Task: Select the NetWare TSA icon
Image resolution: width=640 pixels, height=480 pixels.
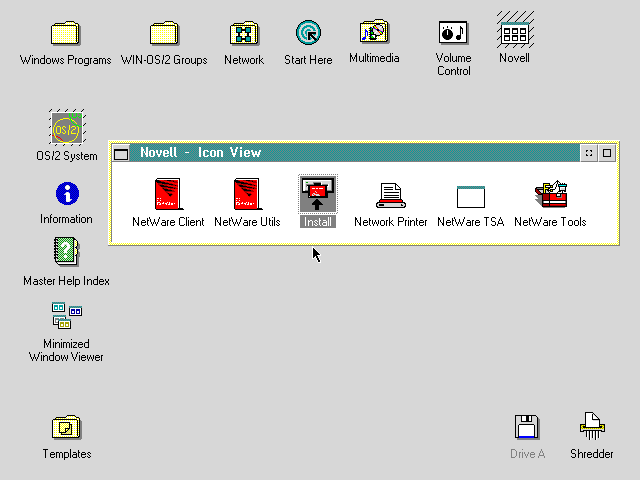Action: coord(471,197)
